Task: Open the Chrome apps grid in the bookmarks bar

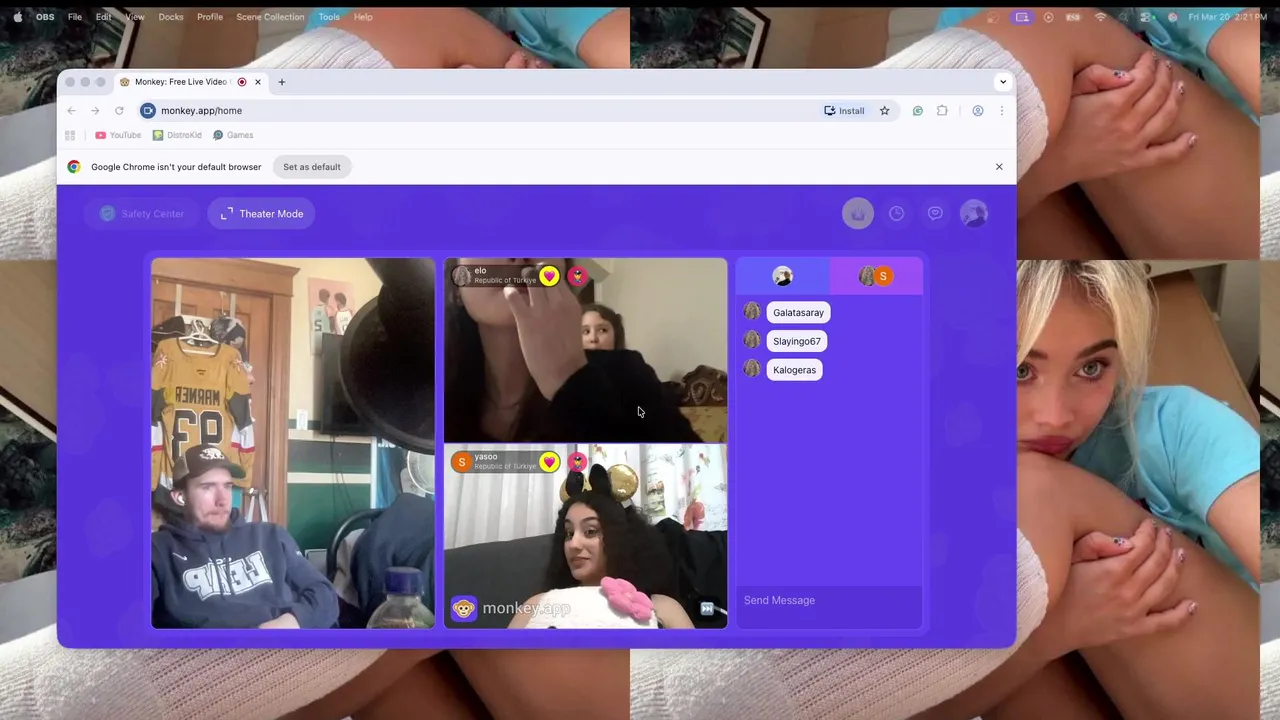Action: [x=70, y=135]
